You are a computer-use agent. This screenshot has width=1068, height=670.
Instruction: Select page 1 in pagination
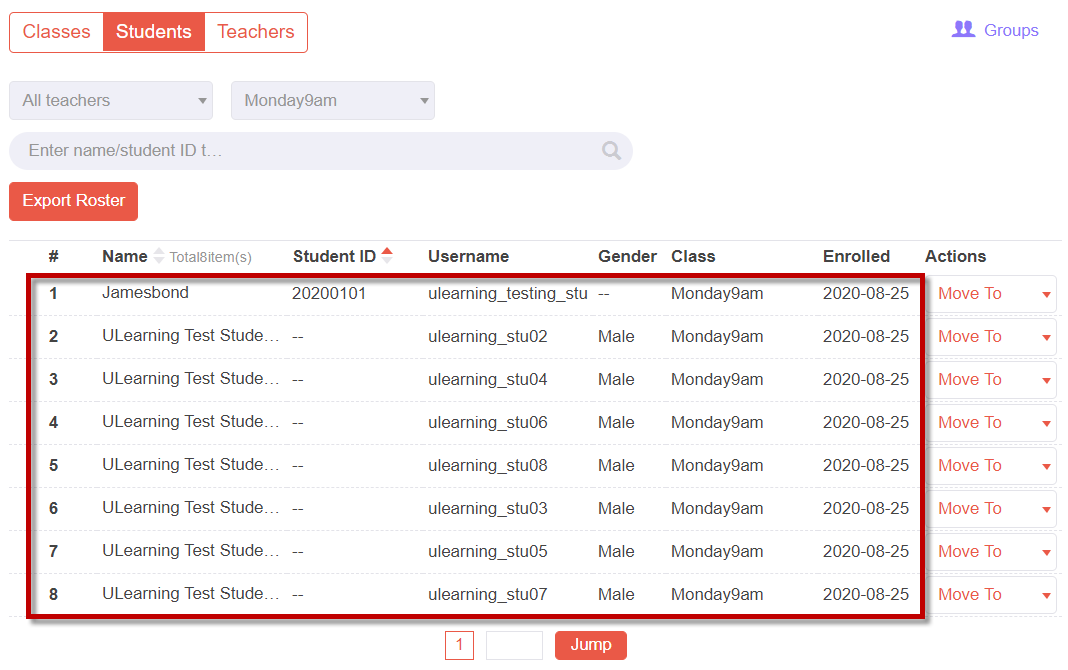(459, 645)
